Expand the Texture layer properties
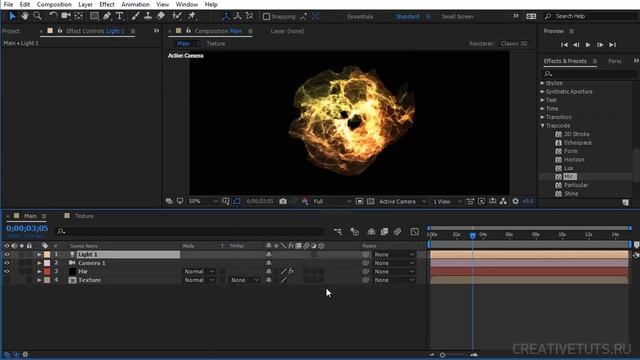 coord(40,280)
